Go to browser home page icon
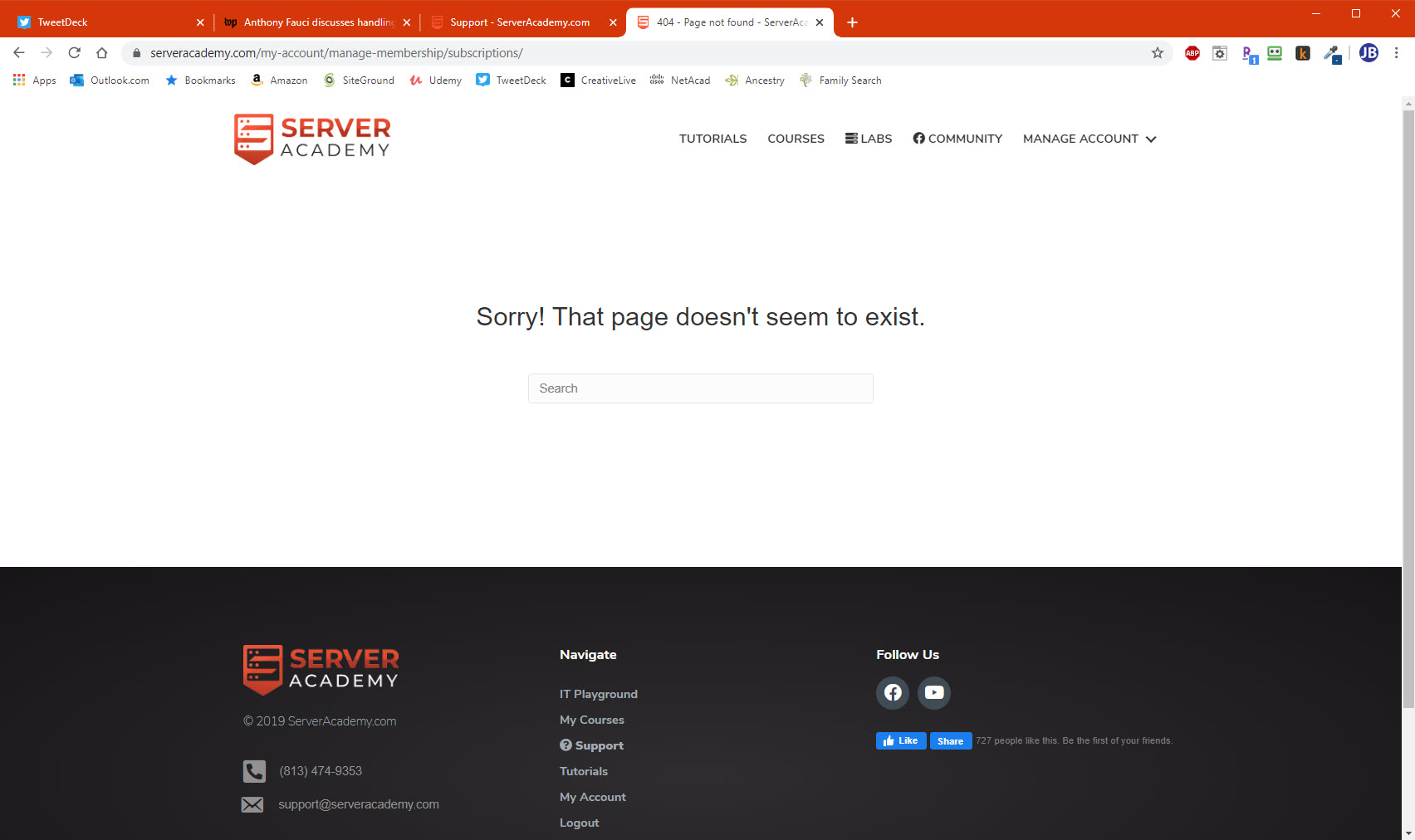Viewport: 1415px width, 840px height. (102, 53)
